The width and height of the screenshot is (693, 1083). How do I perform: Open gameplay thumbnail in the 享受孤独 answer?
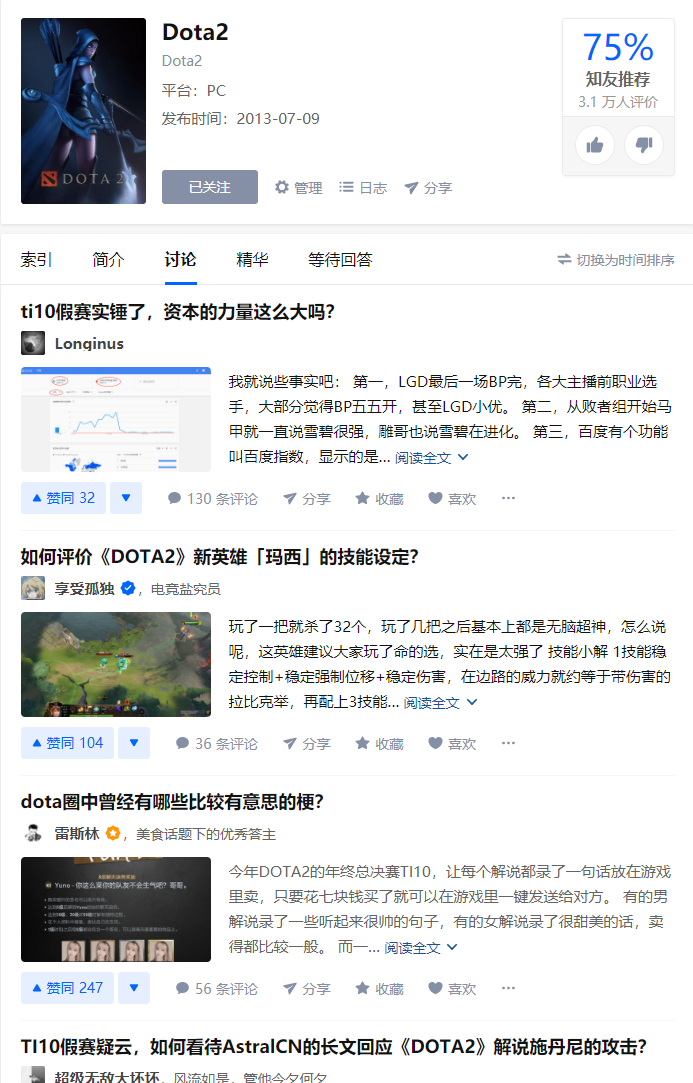(116, 664)
